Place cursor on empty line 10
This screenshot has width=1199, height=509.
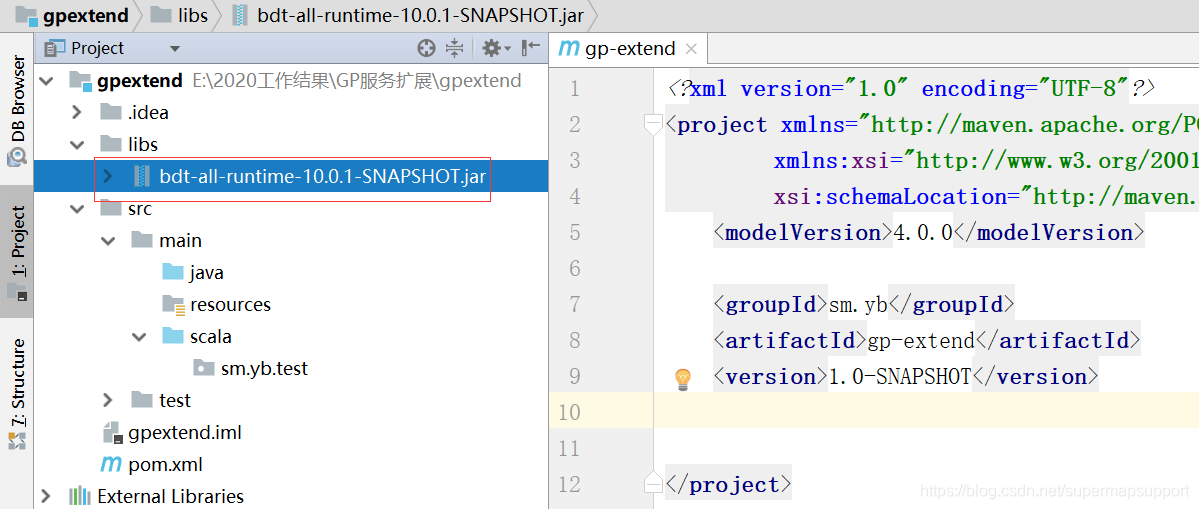pos(926,413)
